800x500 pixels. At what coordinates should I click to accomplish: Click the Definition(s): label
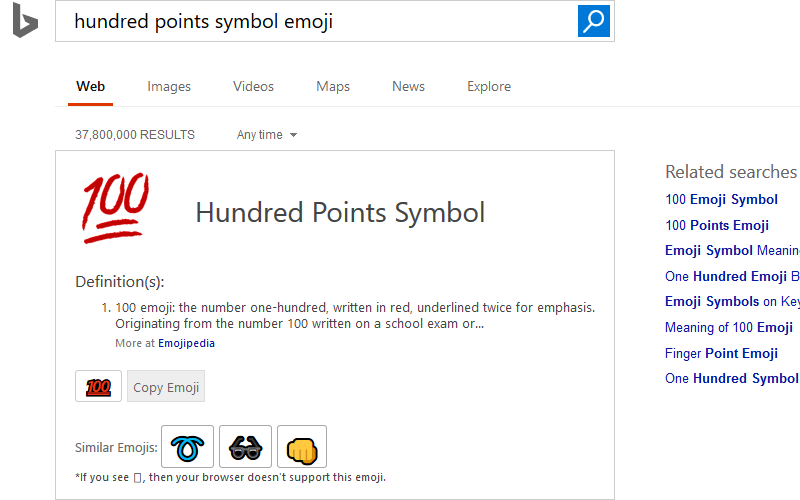coord(120,282)
